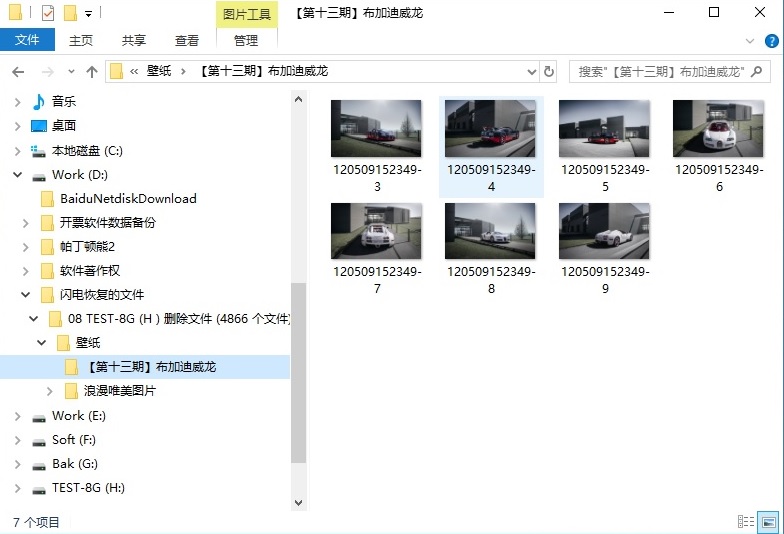Select TEST-8G (H:) drive
The width and height of the screenshot is (784, 534).
click(x=88, y=488)
